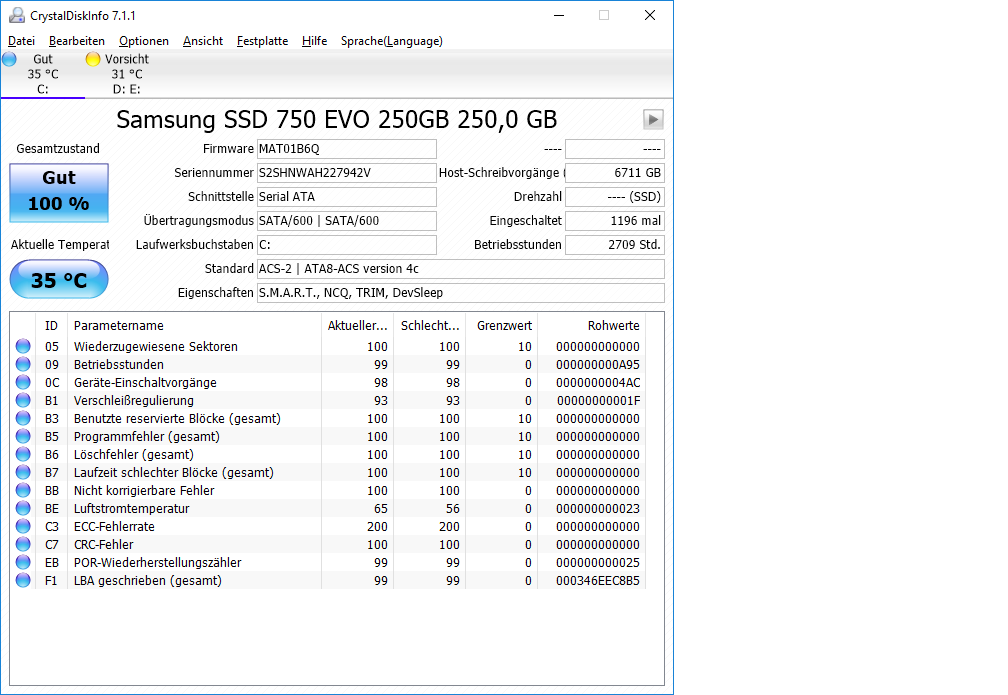The image size is (1008, 695).
Task: Click the Eingeschaltet value 1196 mal
Action: coord(615,221)
